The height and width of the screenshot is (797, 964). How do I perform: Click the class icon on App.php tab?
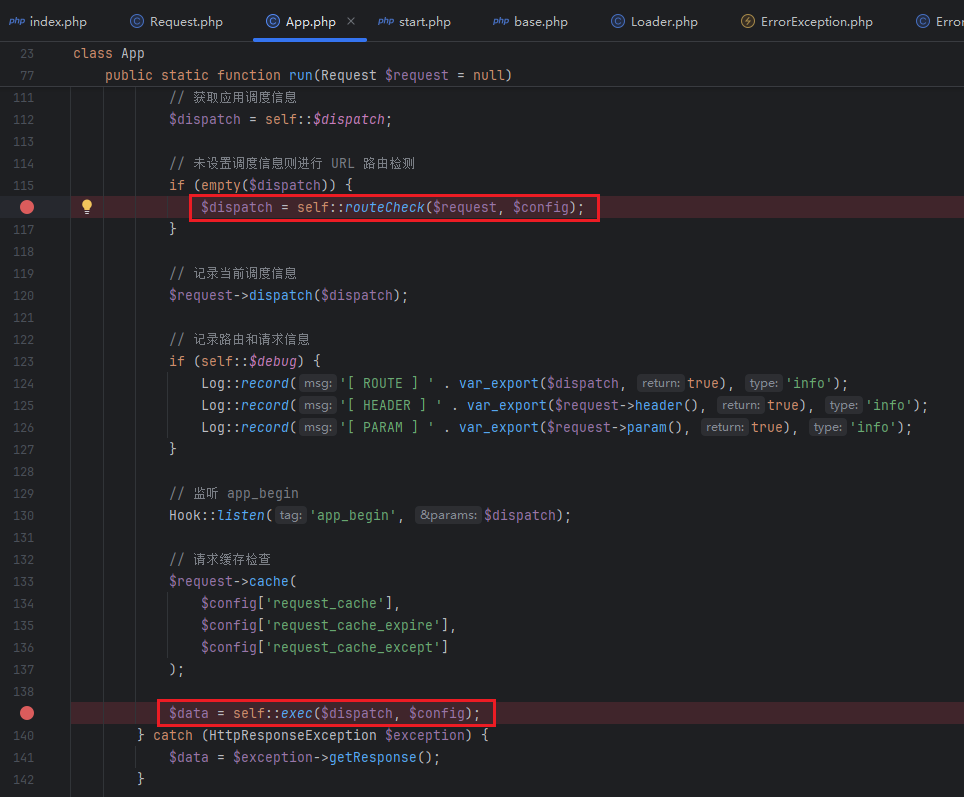click(x=272, y=22)
